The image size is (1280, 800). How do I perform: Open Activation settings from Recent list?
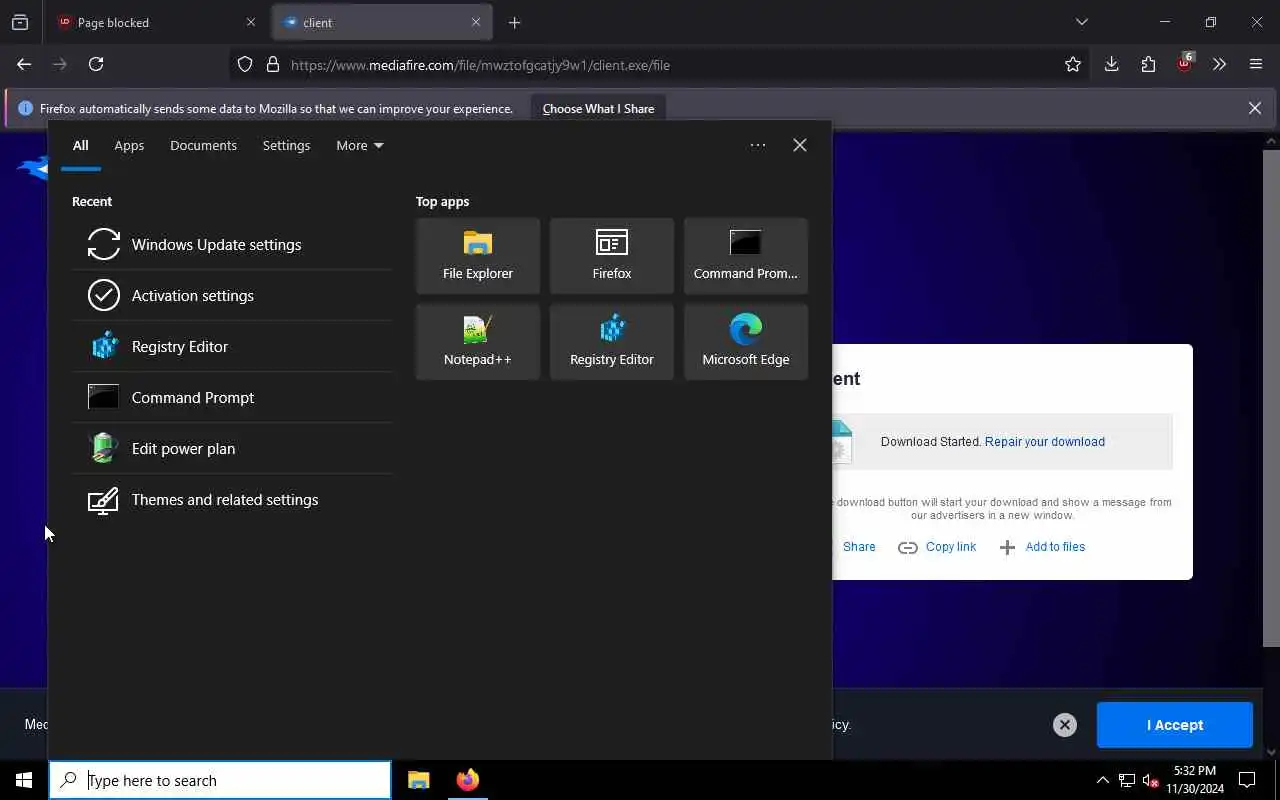232,295
